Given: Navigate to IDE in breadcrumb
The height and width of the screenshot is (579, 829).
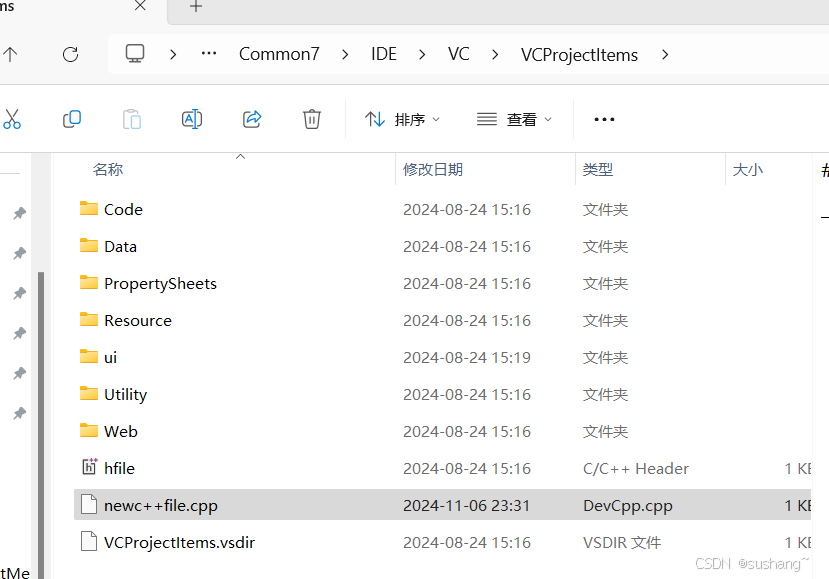Looking at the screenshot, I should 383,54.
